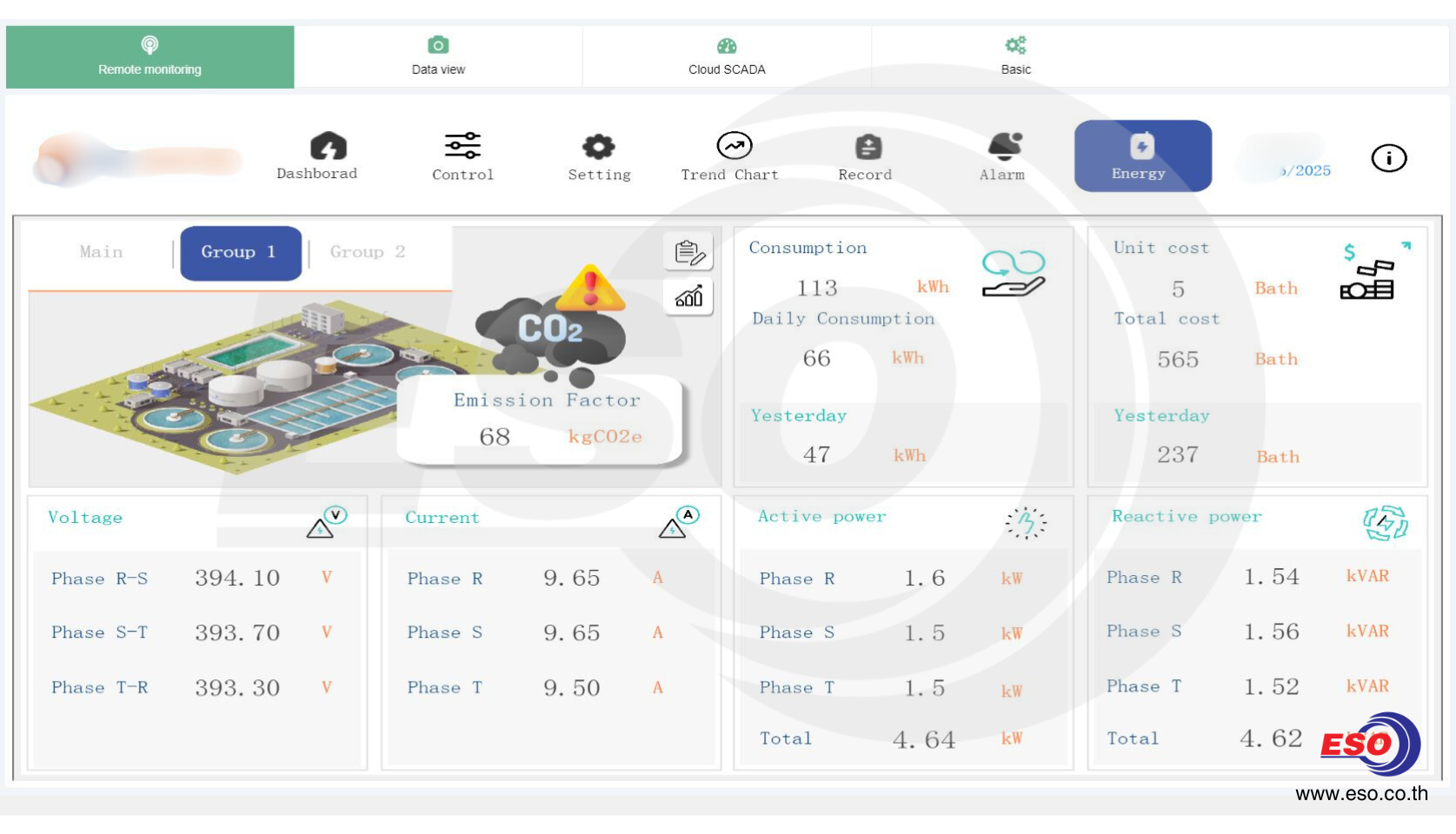Open the Setting gear icon

[598, 147]
